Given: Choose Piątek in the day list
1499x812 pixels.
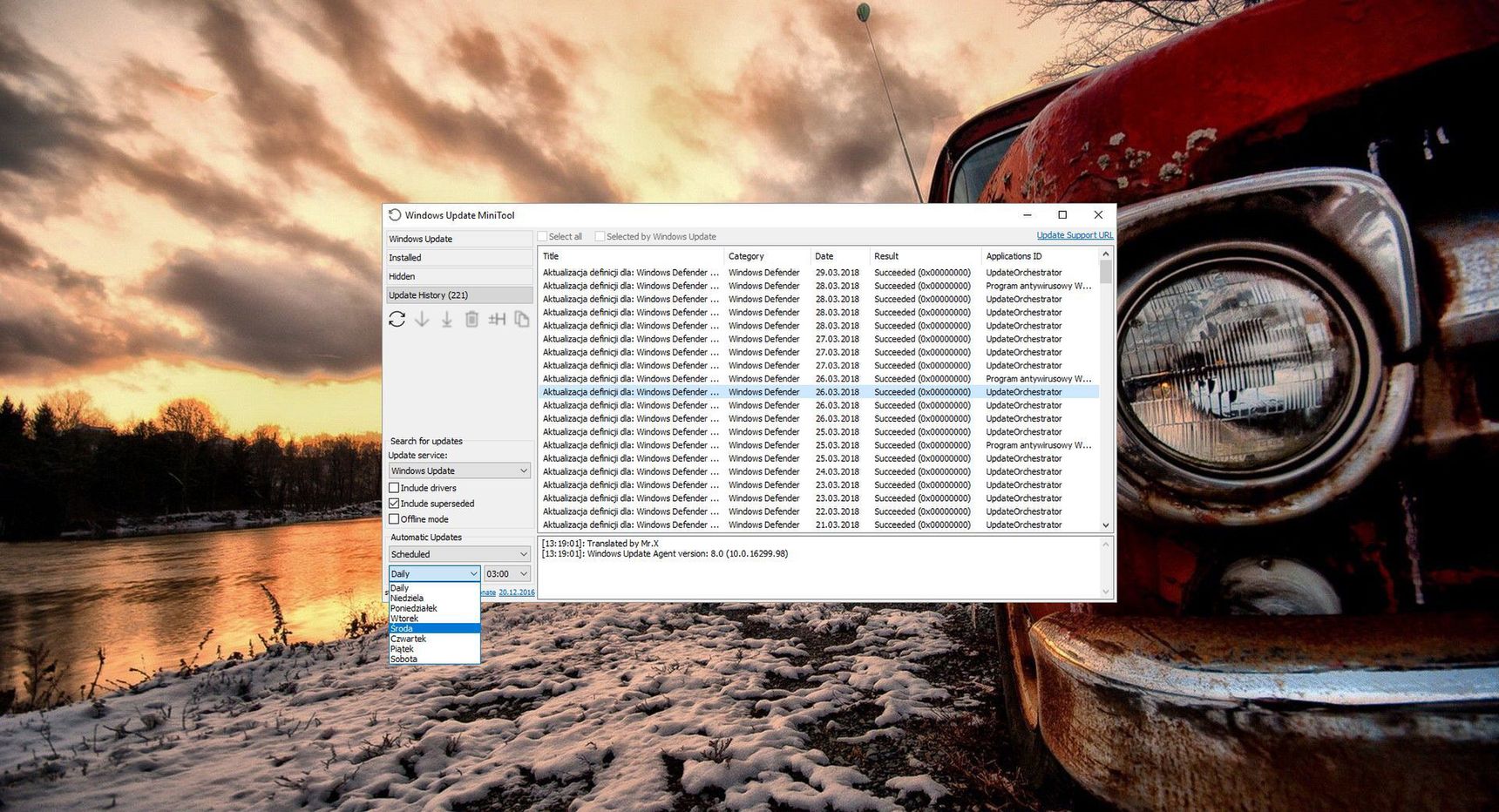Looking at the screenshot, I should pos(434,649).
